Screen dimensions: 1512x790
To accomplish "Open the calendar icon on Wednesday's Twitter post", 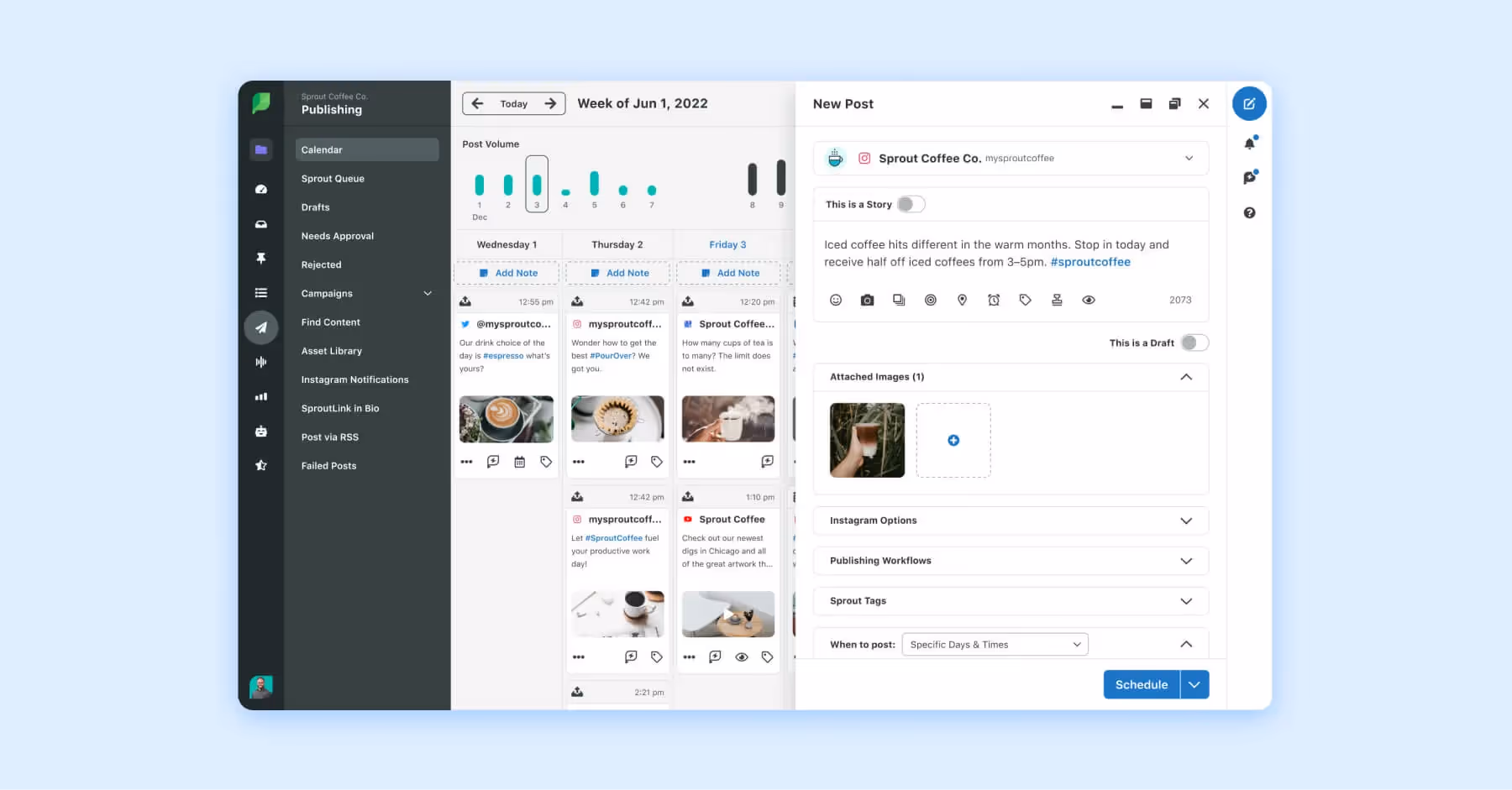I will click(520, 462).
